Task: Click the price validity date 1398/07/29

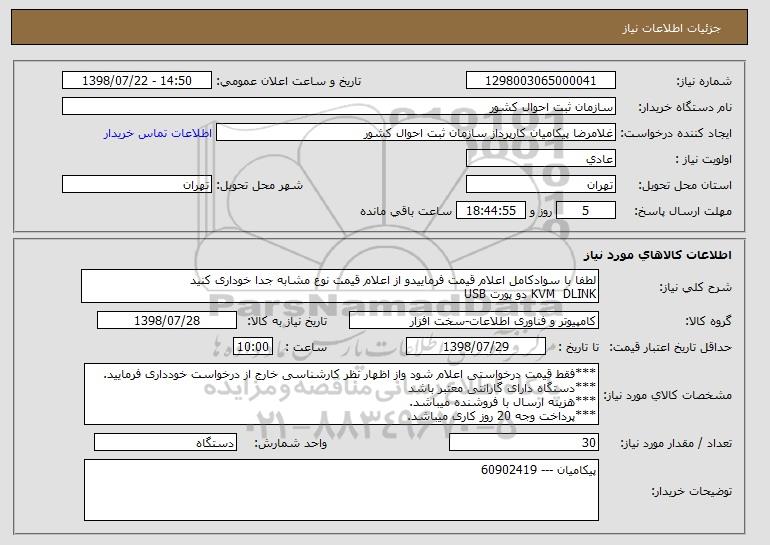Action: 476,347
